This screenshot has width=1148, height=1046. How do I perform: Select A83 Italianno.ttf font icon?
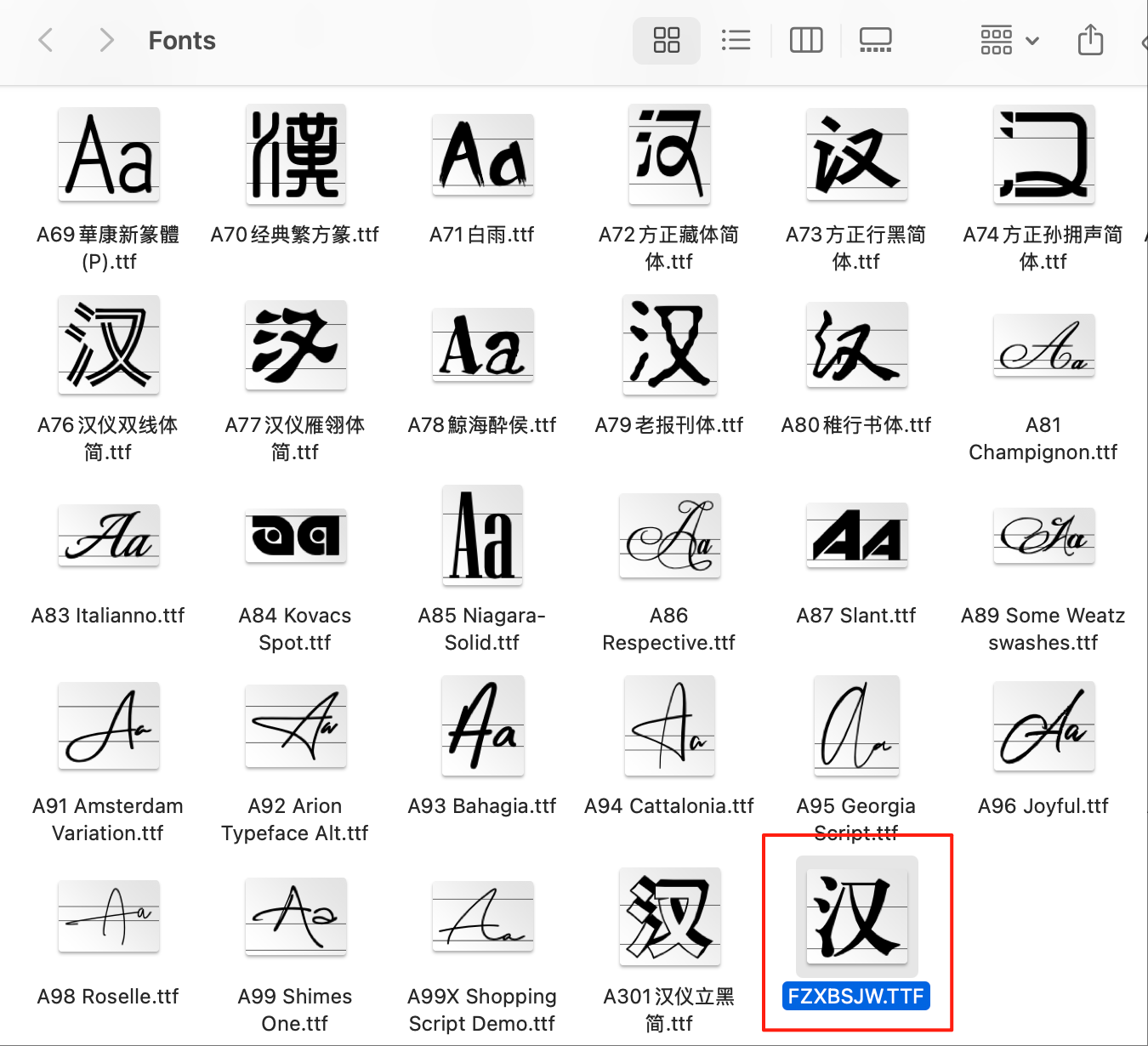(109, 536)
